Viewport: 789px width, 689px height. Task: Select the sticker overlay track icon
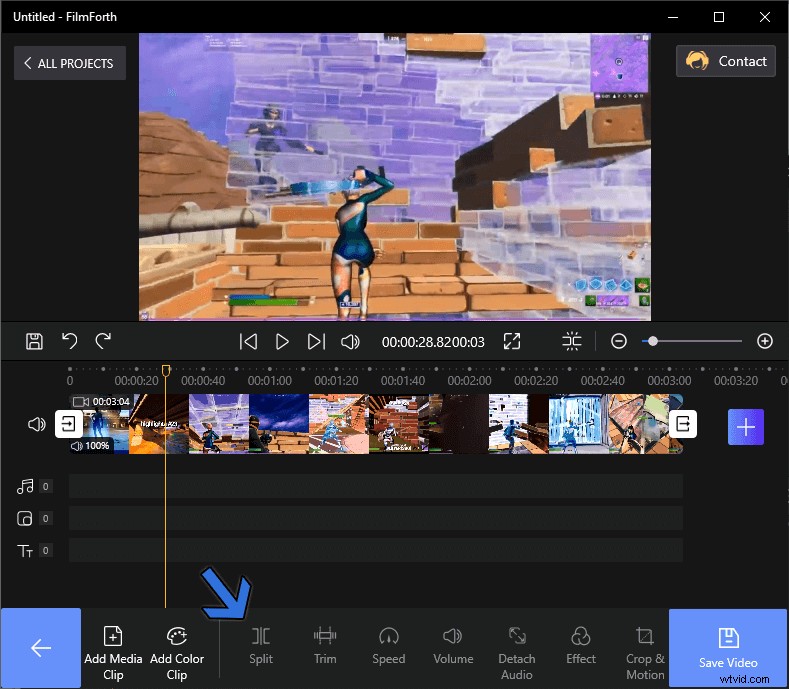pyautogui.click(x=25, y=518)
